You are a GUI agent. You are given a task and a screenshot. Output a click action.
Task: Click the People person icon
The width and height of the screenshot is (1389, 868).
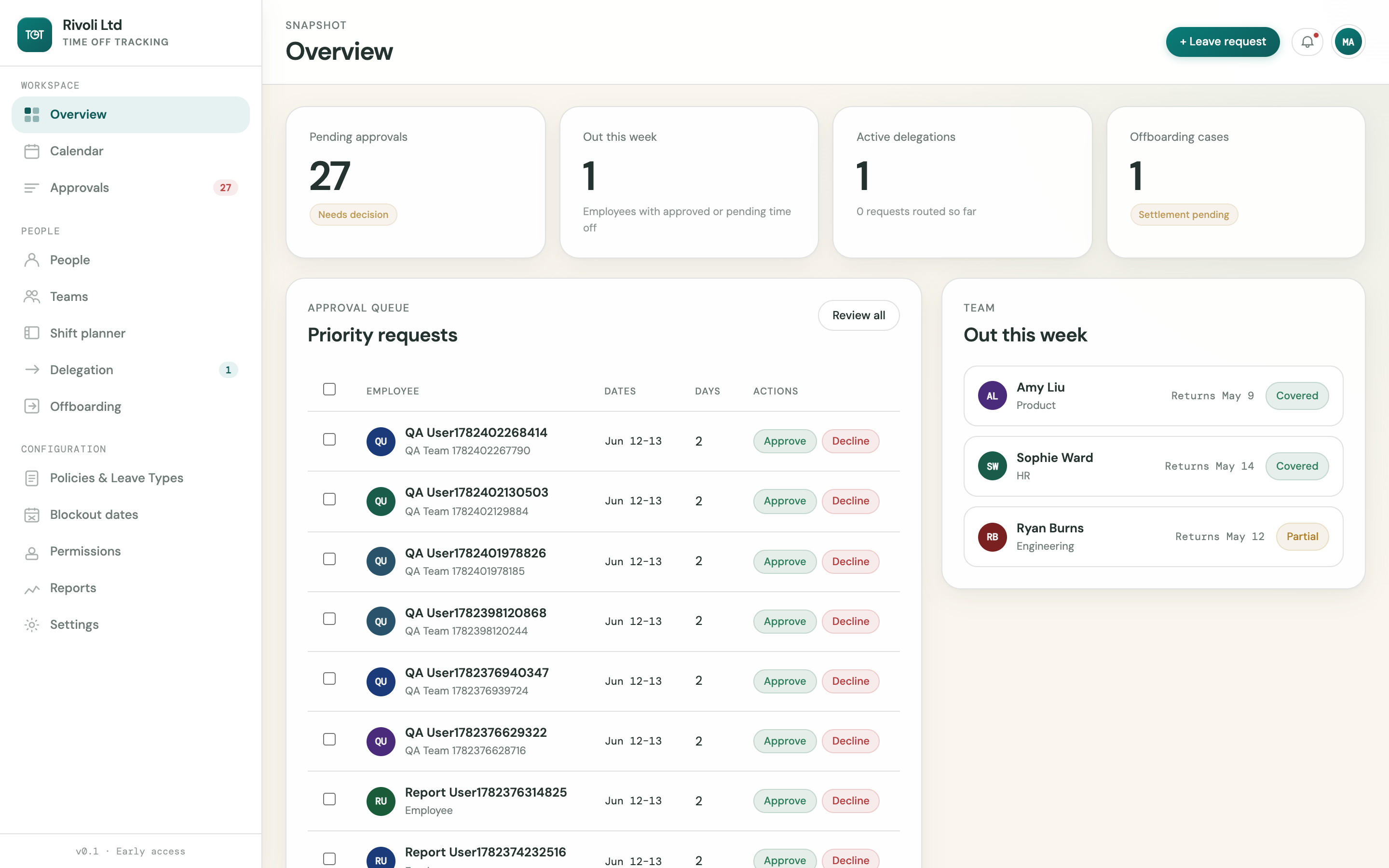(x=32, y=260)
